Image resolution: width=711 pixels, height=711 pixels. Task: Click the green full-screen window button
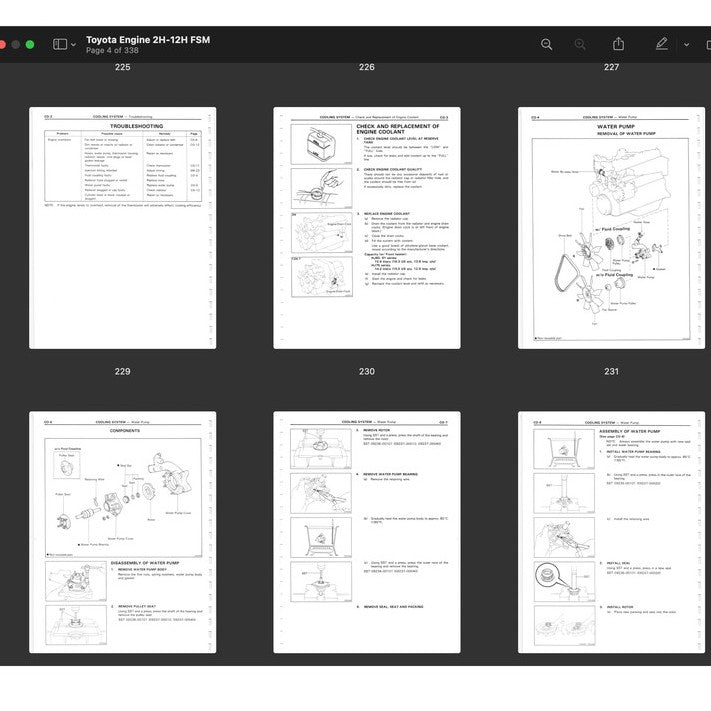[x=30, y=44]
